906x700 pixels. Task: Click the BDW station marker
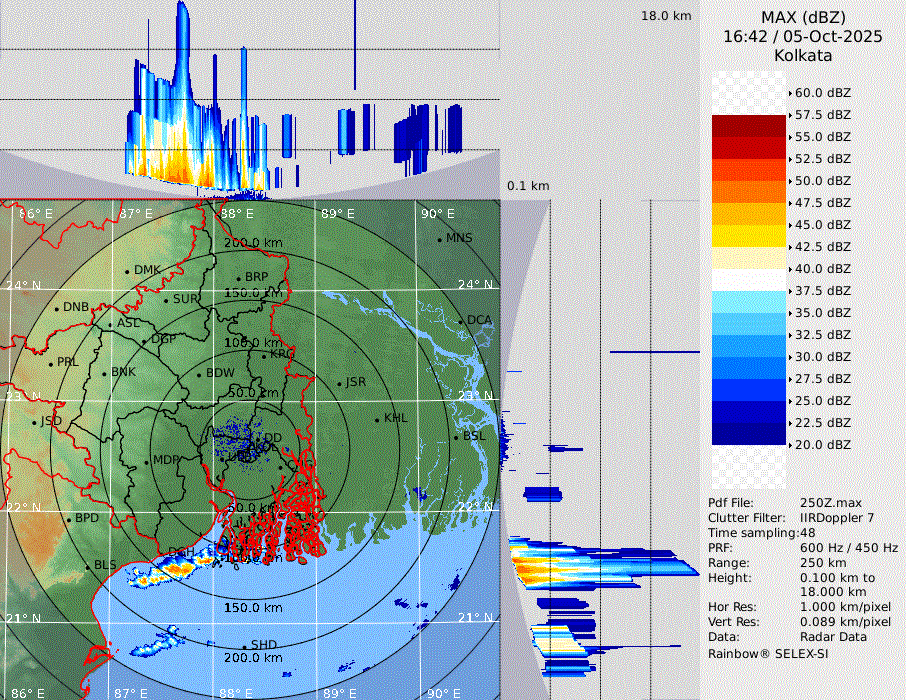[x=199, y=375]
